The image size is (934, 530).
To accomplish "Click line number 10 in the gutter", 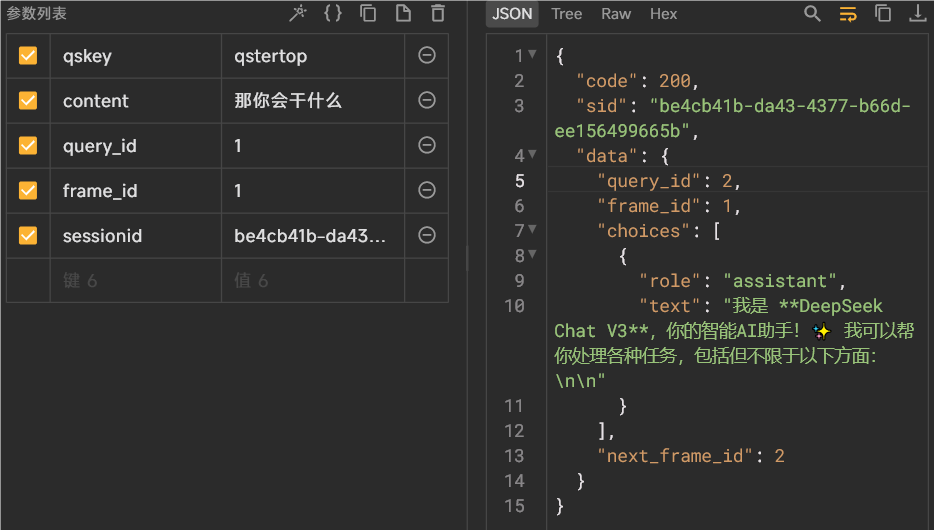I will tap(514, 306).
